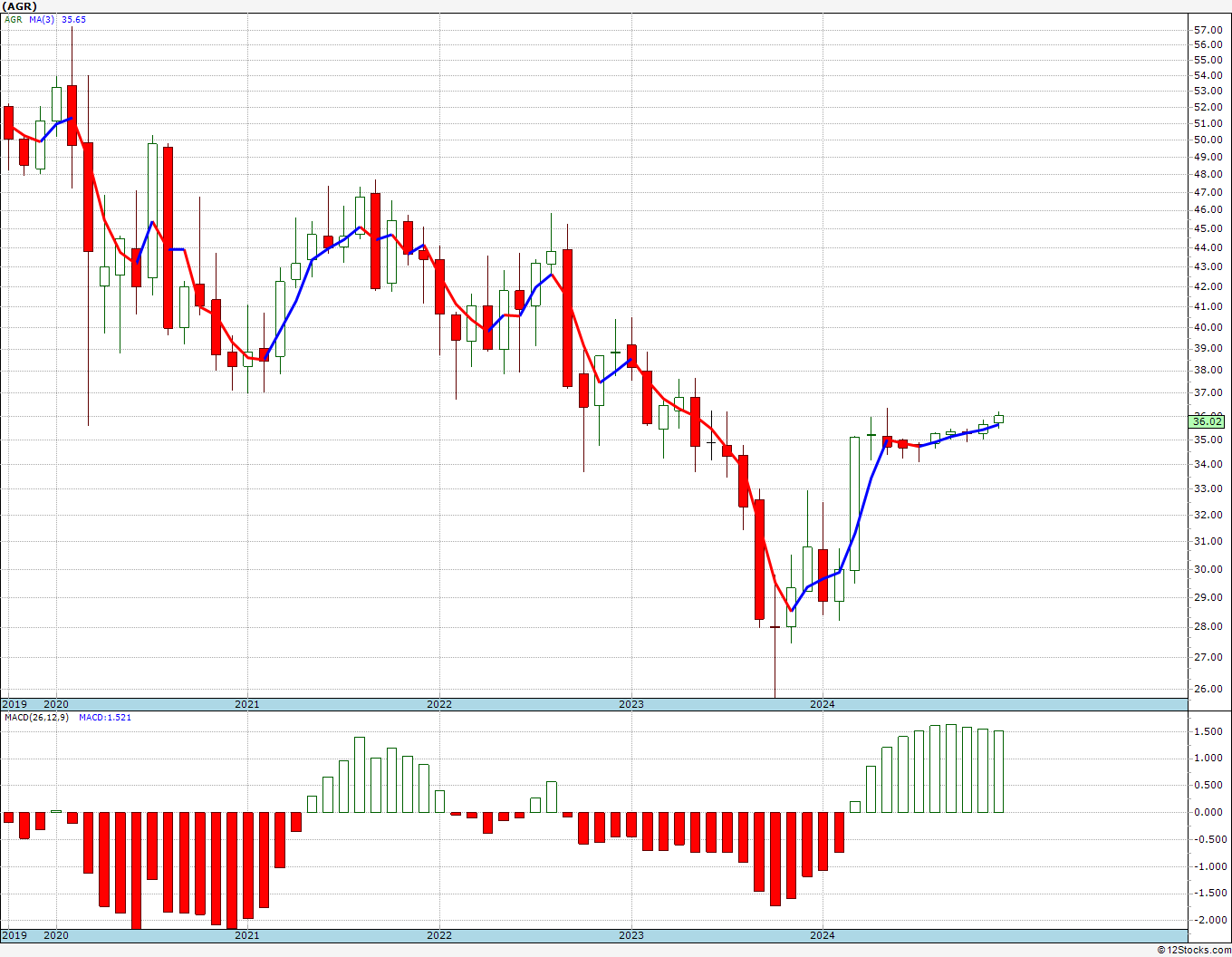Click the "55.00" price axis label
The image size is (1232, 957).
(1208, 60)
